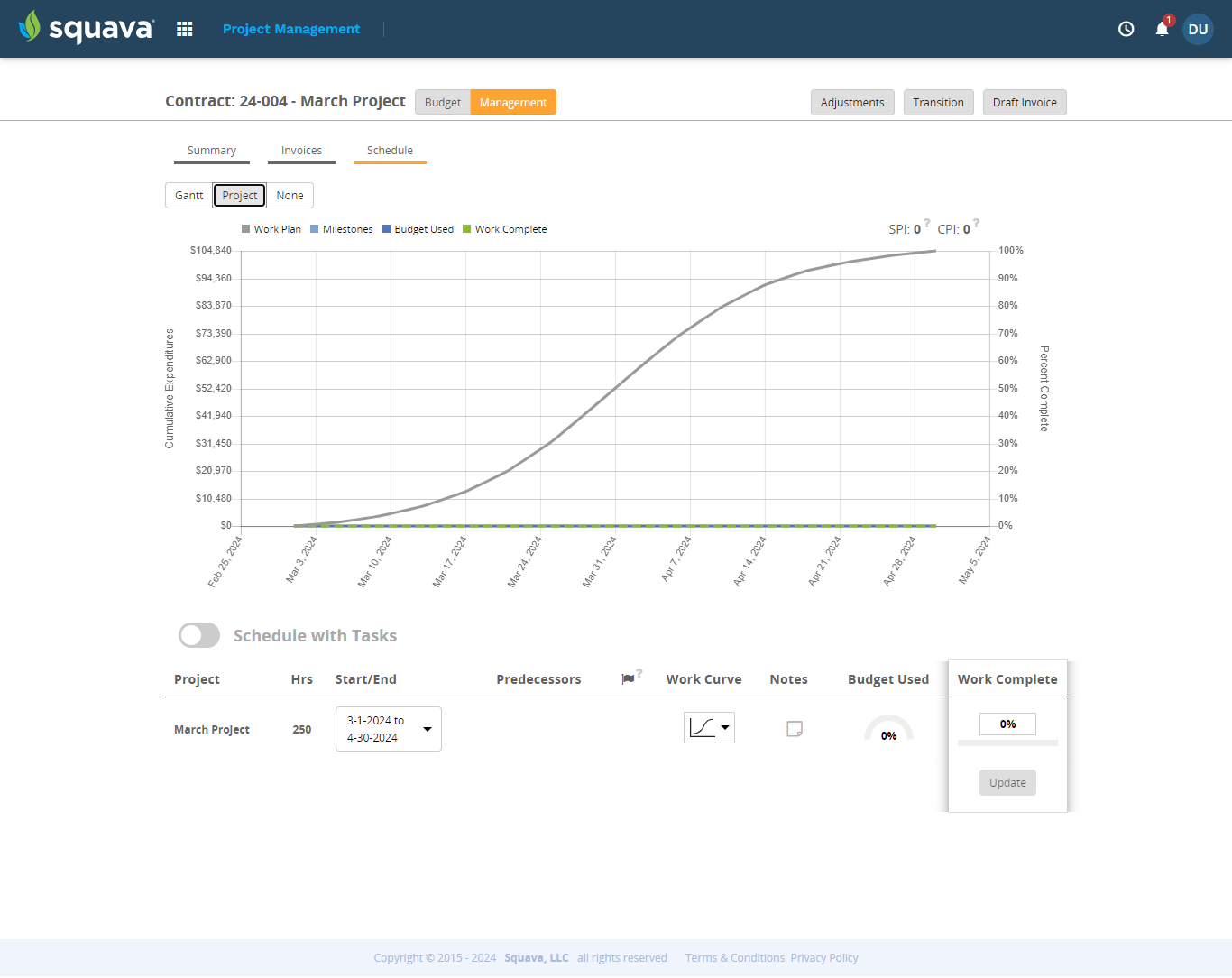Switch to the Invoices tab
Image resolution: width=1232 pixels, height=978 pixels.
coord(301,151)
